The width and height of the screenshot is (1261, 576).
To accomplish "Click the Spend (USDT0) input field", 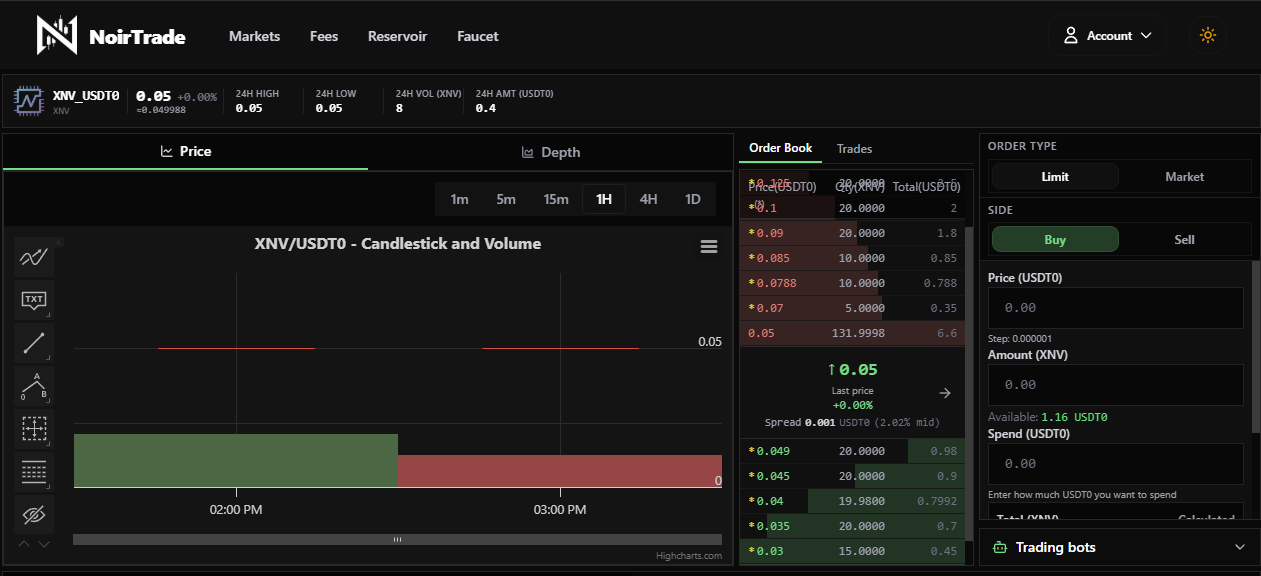I will coord(1116,464).
